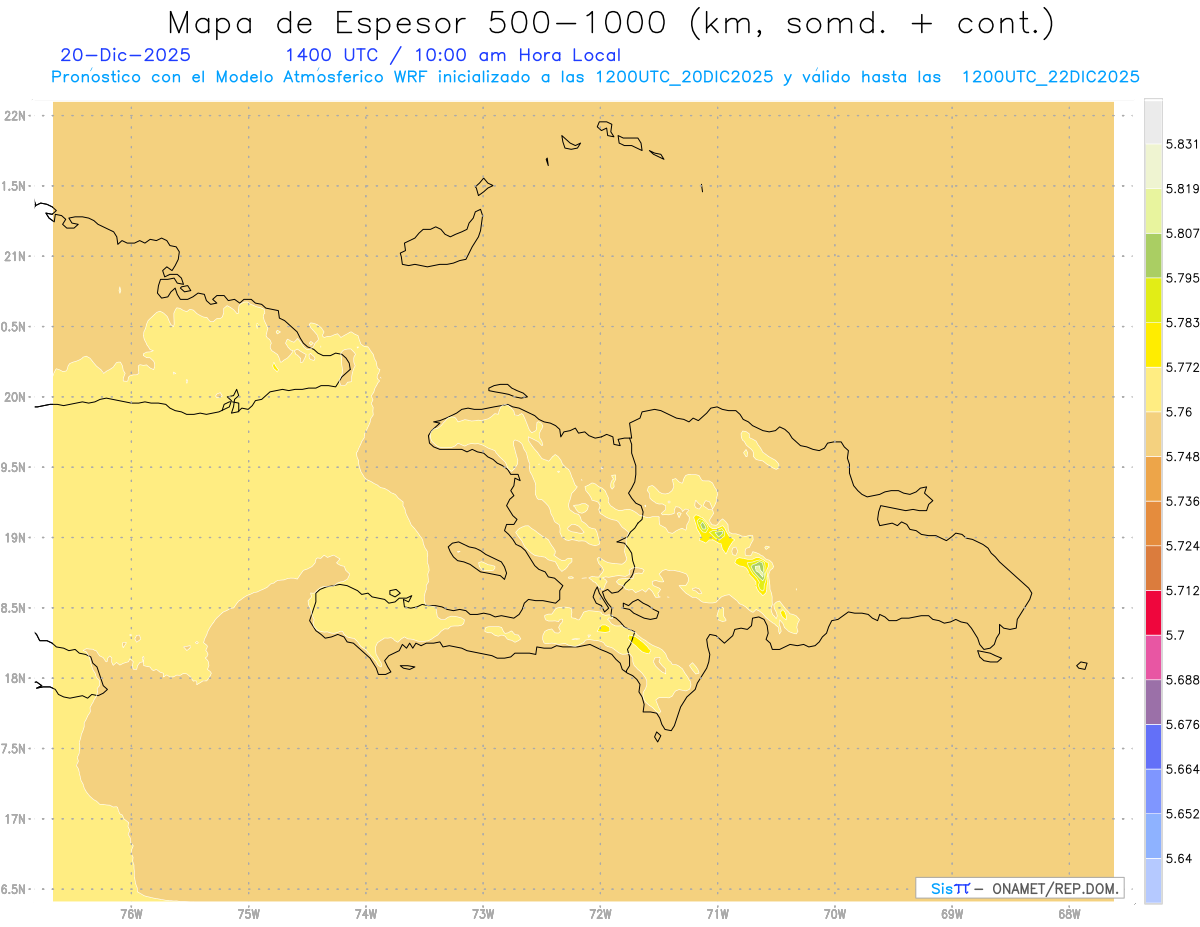Click the 74W longitude label
1200x927 pixels.
coord(366,913)
